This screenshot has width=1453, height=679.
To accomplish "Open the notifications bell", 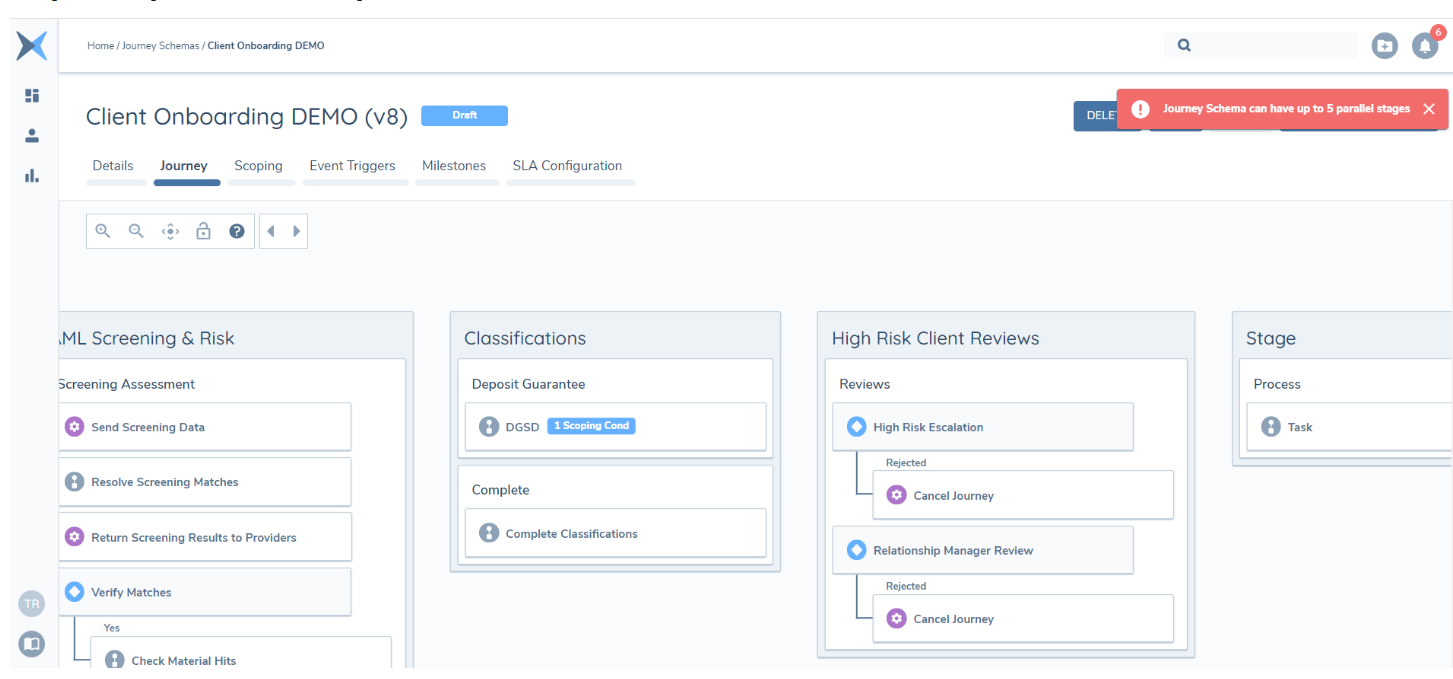I will pos(1424,45).
